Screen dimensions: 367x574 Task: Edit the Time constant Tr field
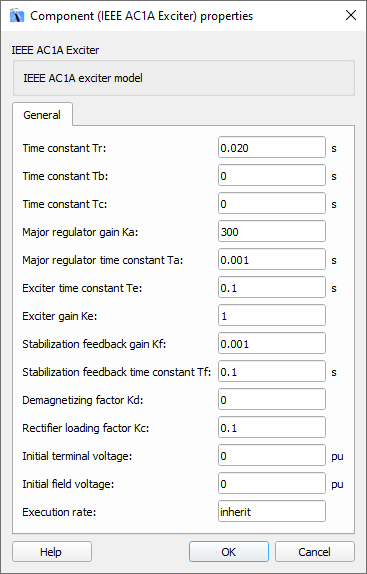coord(272,148)
